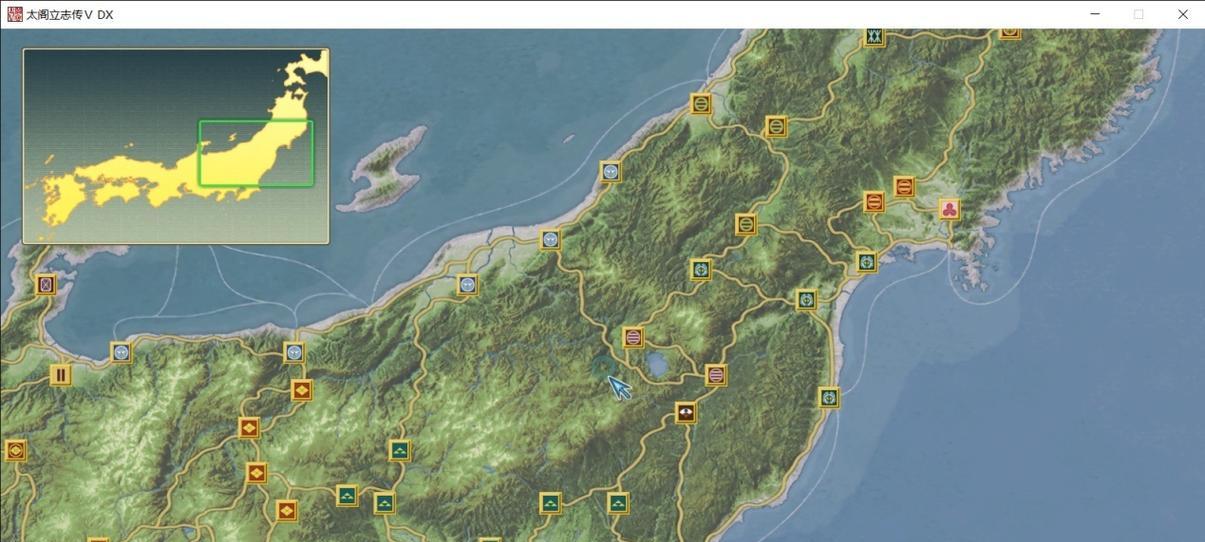1205x542 pixels.
Task: Select the third red diamond-crest castle from the north
Action: coord(257,473)
